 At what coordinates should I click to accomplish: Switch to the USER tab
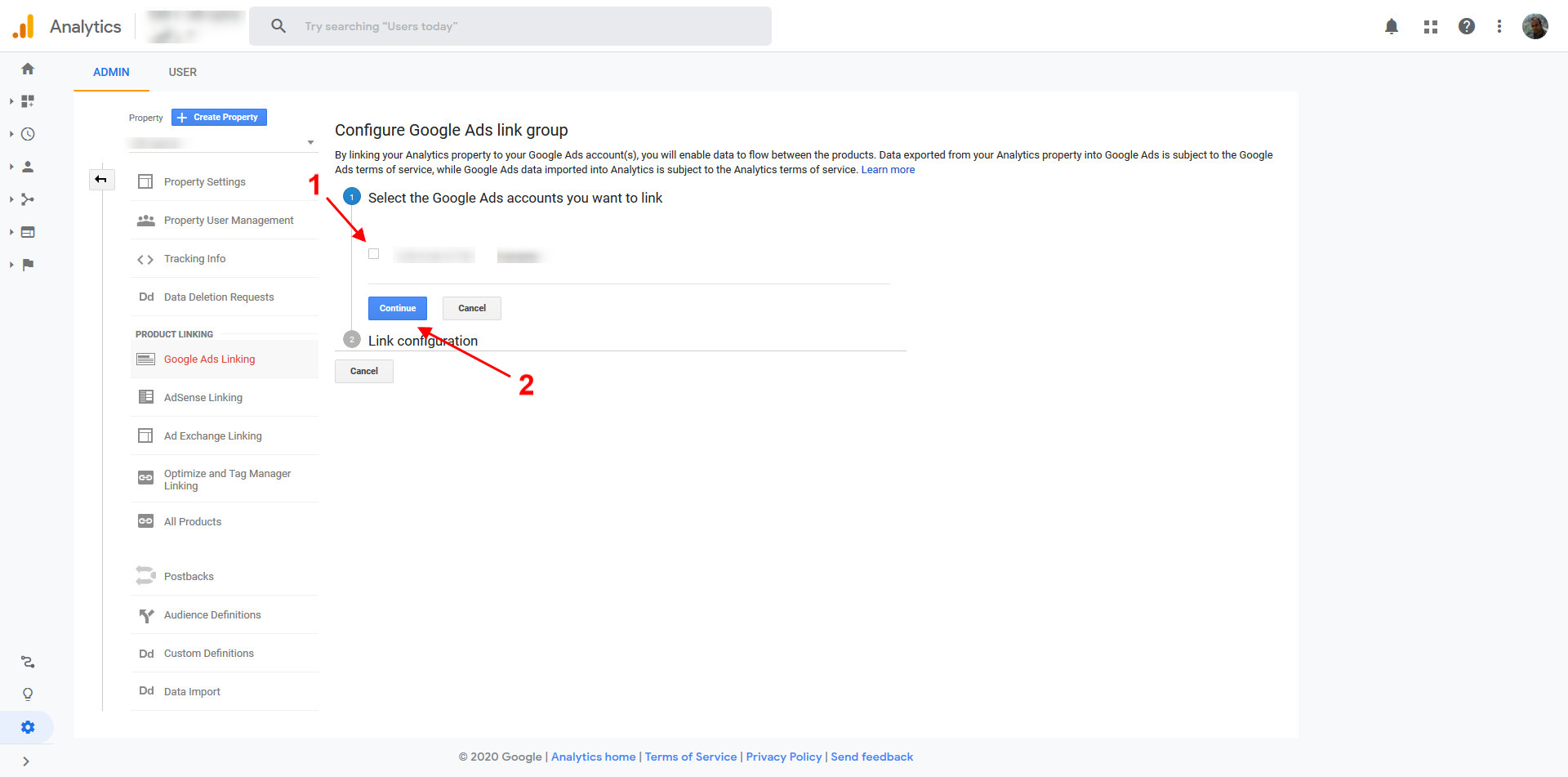[x=183, y=72]
